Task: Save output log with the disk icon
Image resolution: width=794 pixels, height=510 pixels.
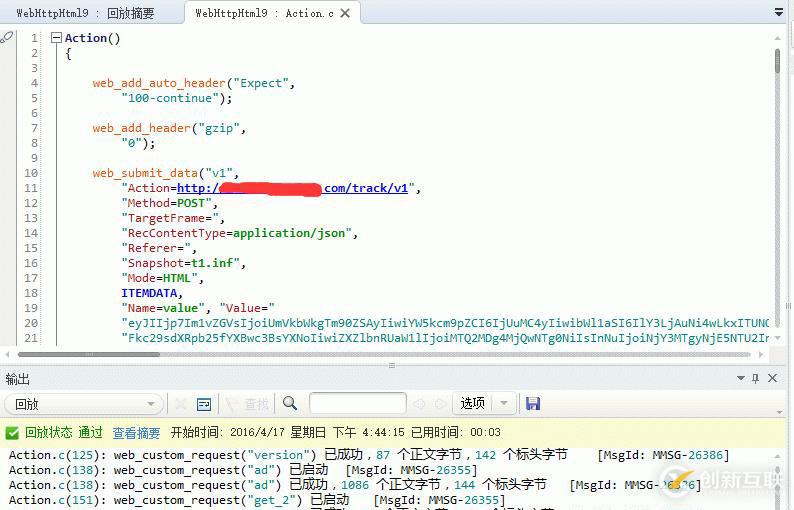Action: click(x=533, y=403)
